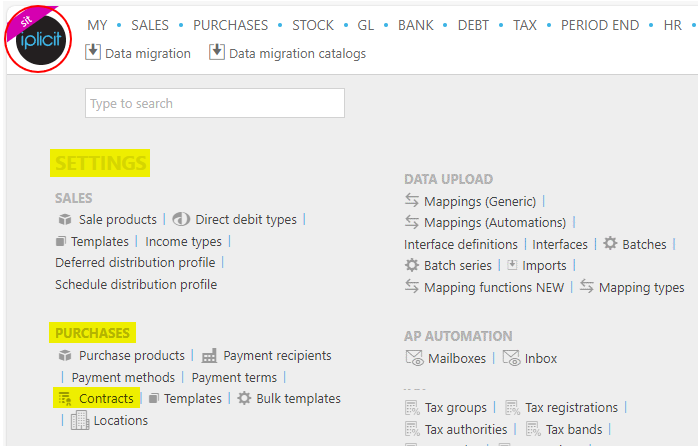Open Sale products settings
The image size is (698, 446).
click(118, 219)
